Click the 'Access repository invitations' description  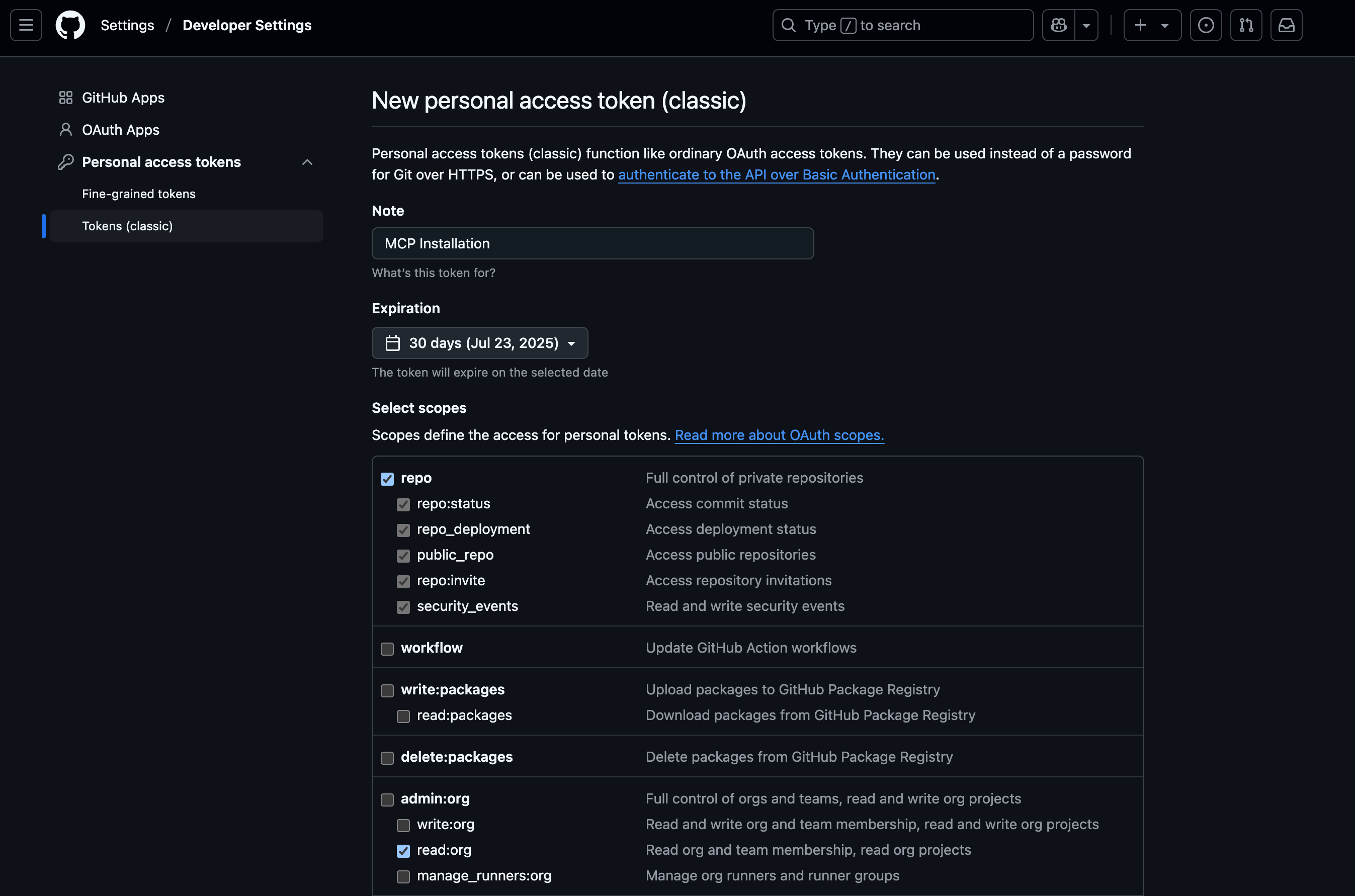[739, 580]
